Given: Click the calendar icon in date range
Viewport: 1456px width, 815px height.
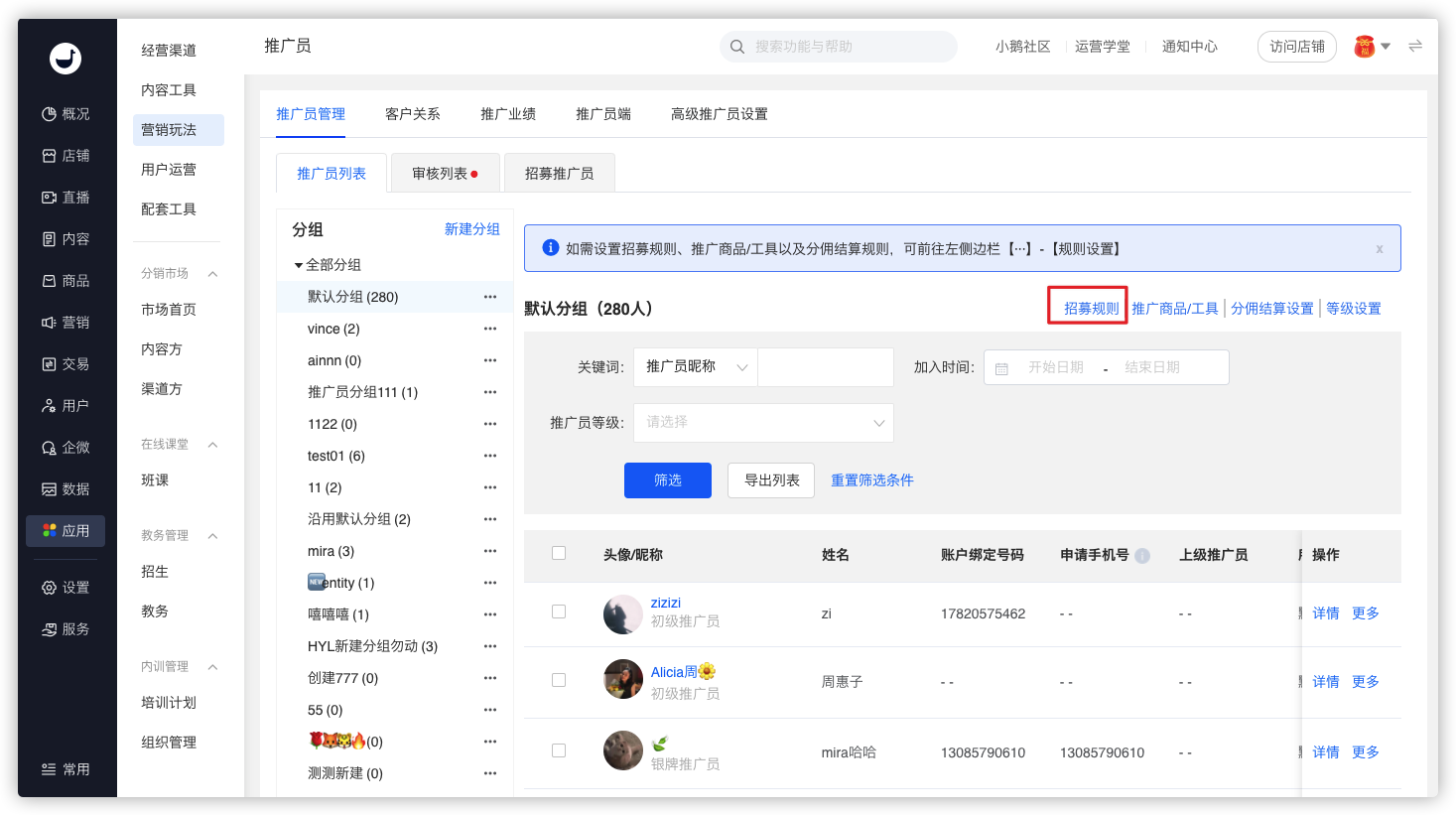Looking at the screenshot, I should point(1001,368).
